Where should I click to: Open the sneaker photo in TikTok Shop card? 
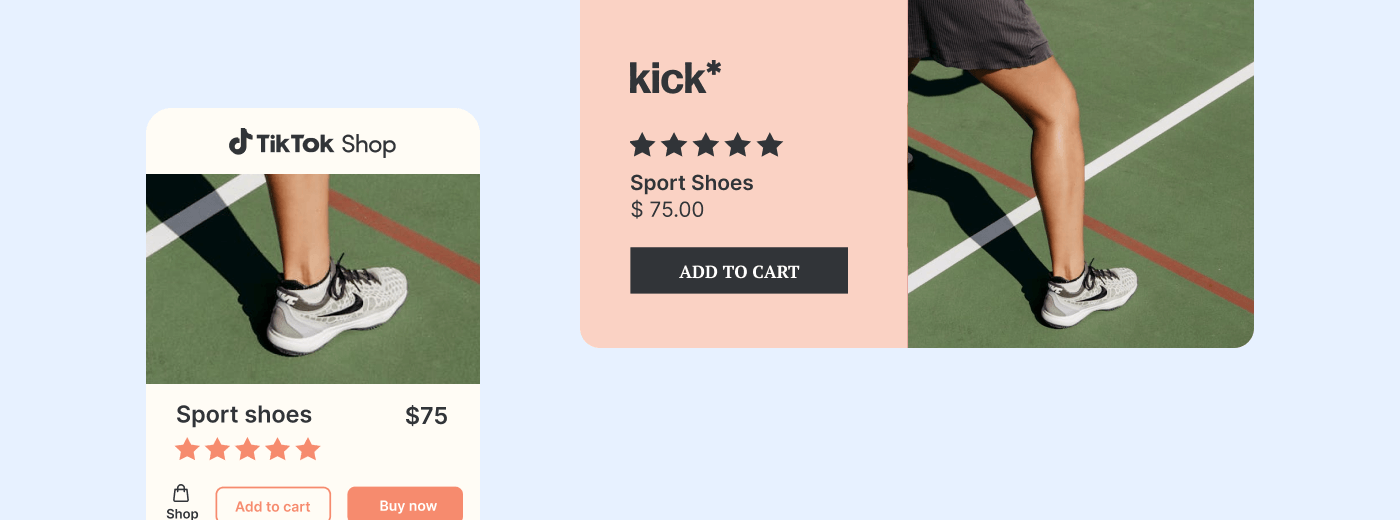click(313, 279)
